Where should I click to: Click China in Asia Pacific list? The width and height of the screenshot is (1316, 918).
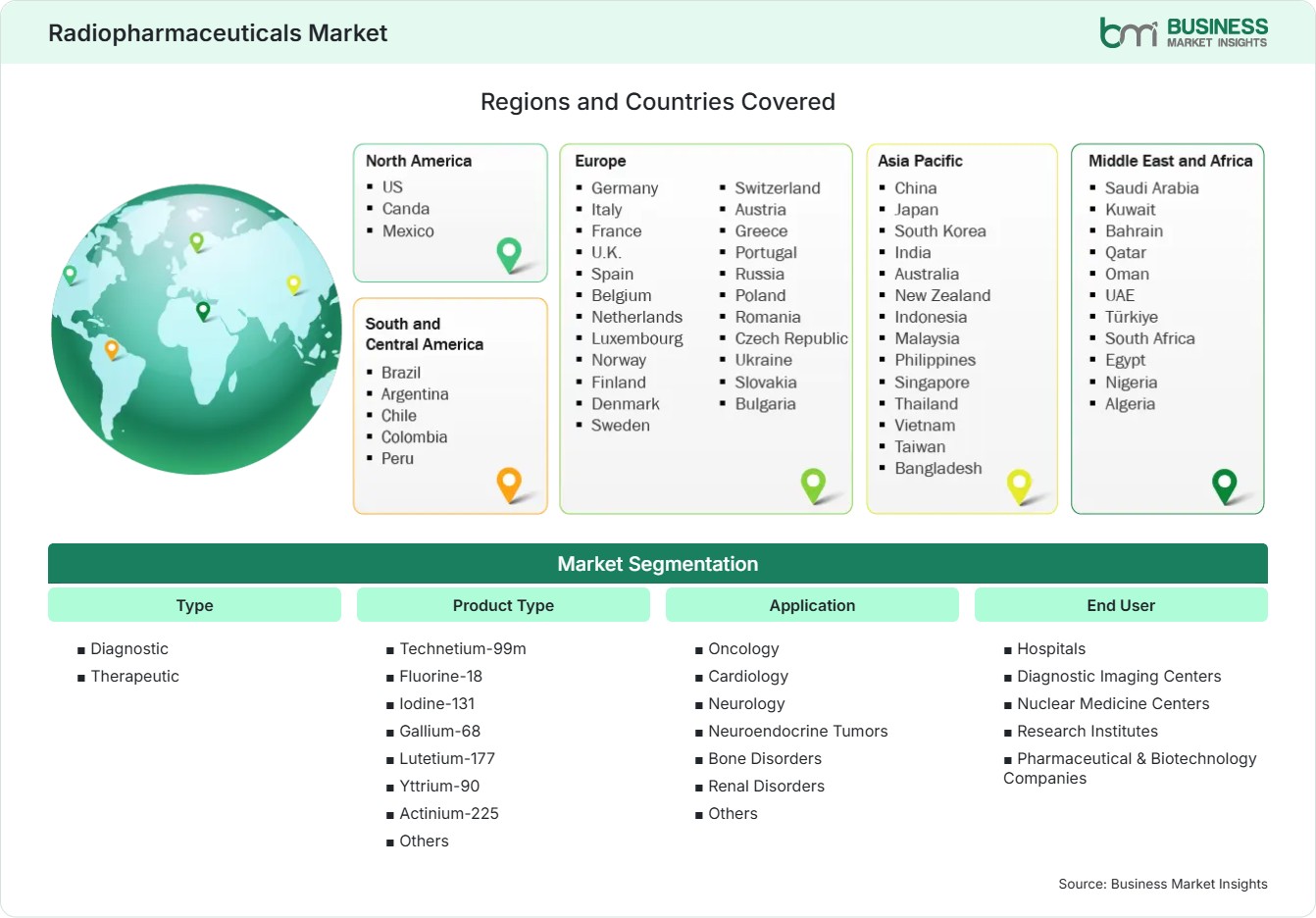916,188
